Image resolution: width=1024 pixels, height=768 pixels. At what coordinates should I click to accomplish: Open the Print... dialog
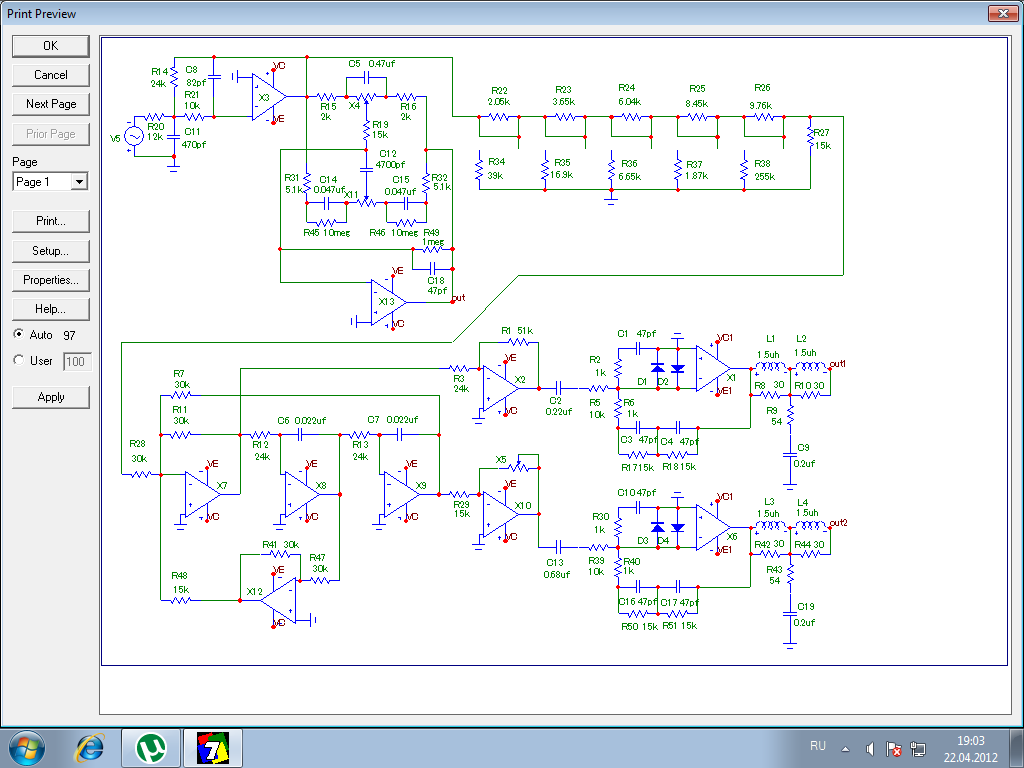pos(50,221)
